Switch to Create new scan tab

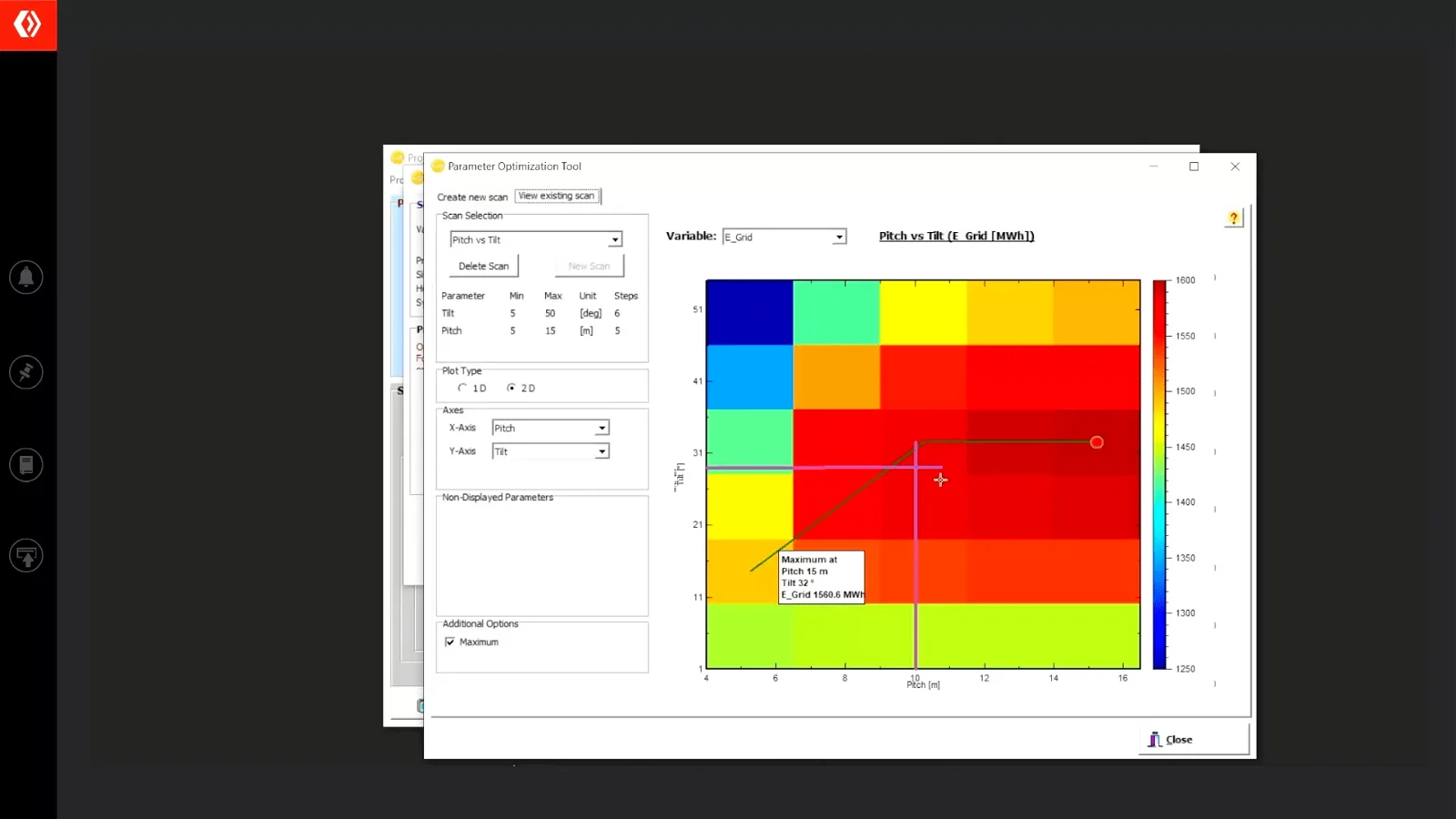tap(472, 197)
